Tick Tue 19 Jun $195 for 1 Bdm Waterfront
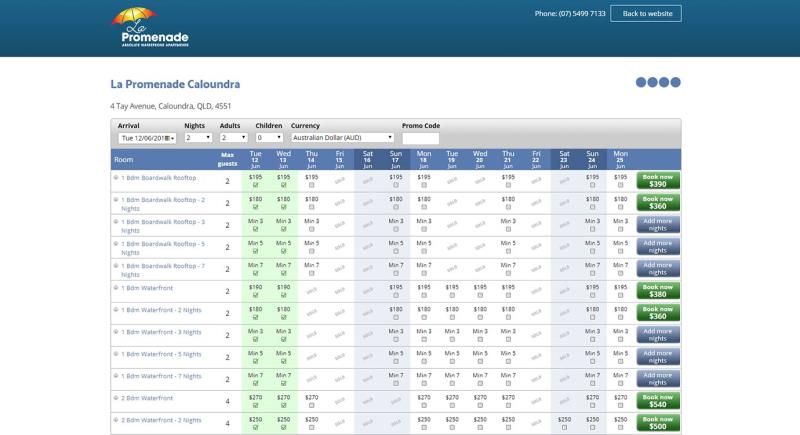 point(452,295)
